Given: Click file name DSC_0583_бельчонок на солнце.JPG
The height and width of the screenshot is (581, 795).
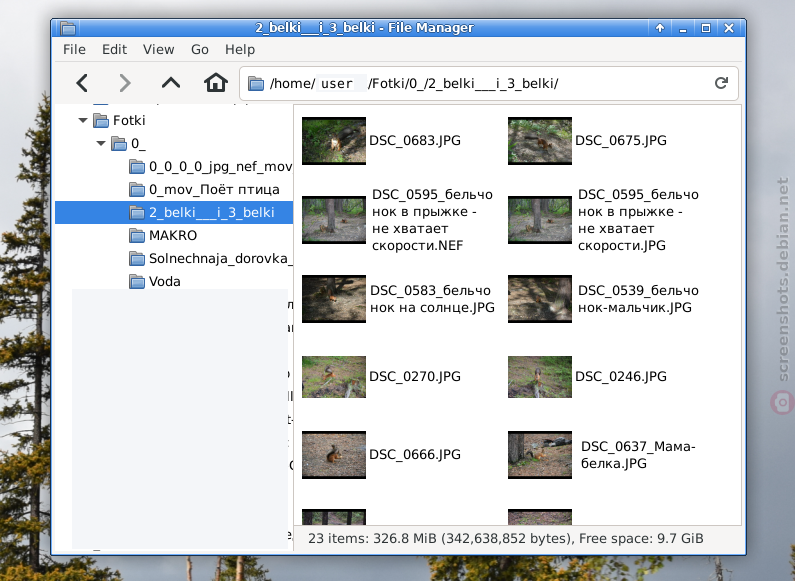Looking at the screenshot, I should (432, 299).
